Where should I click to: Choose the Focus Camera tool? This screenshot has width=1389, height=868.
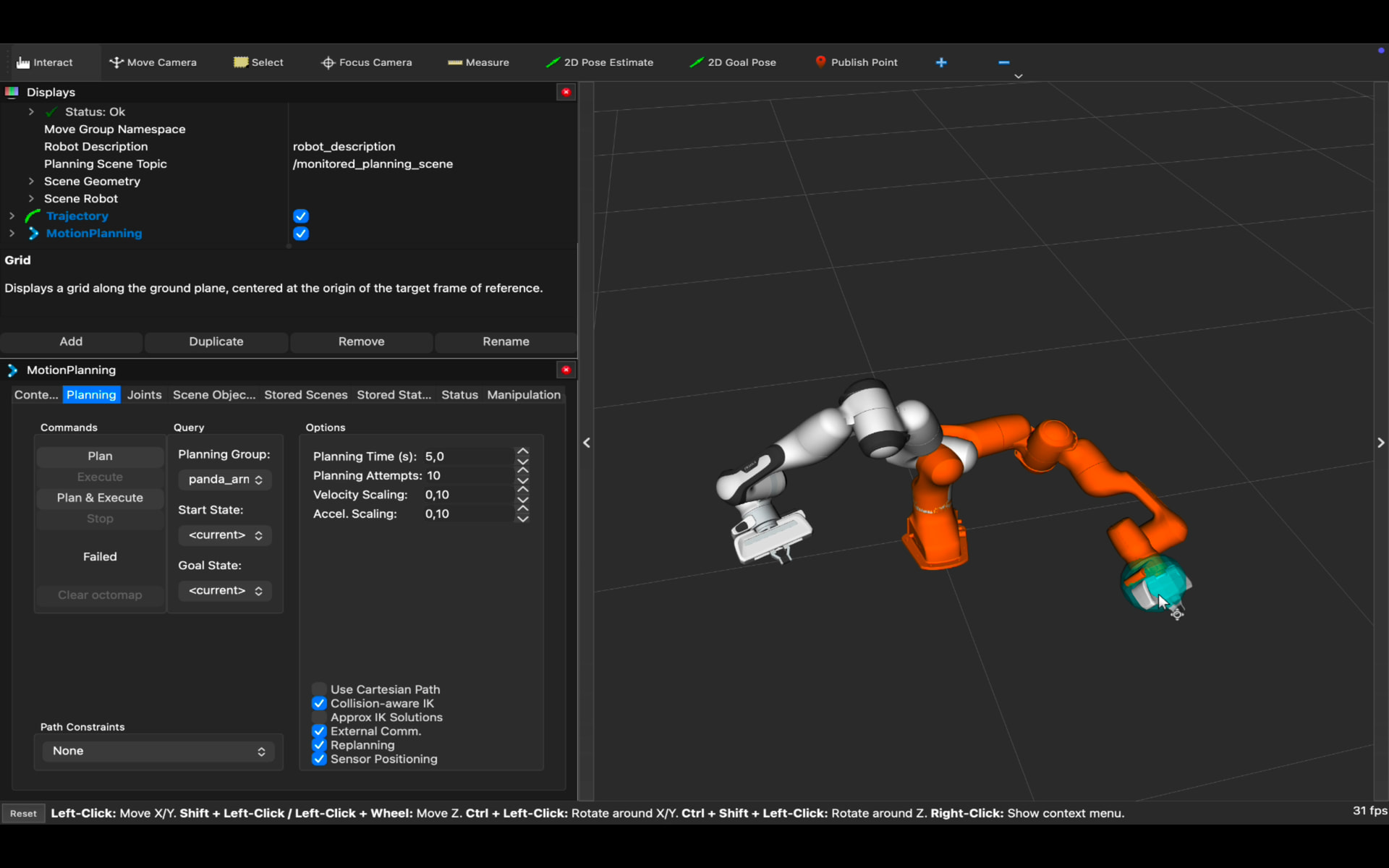(x=366, y=62)
